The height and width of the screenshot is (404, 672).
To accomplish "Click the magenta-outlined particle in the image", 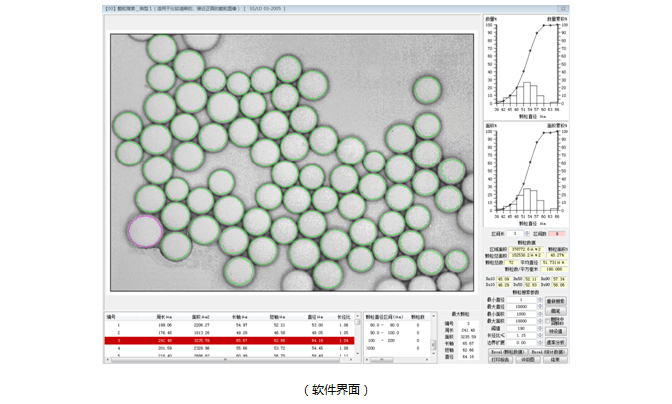I will [x=145, y=231].
